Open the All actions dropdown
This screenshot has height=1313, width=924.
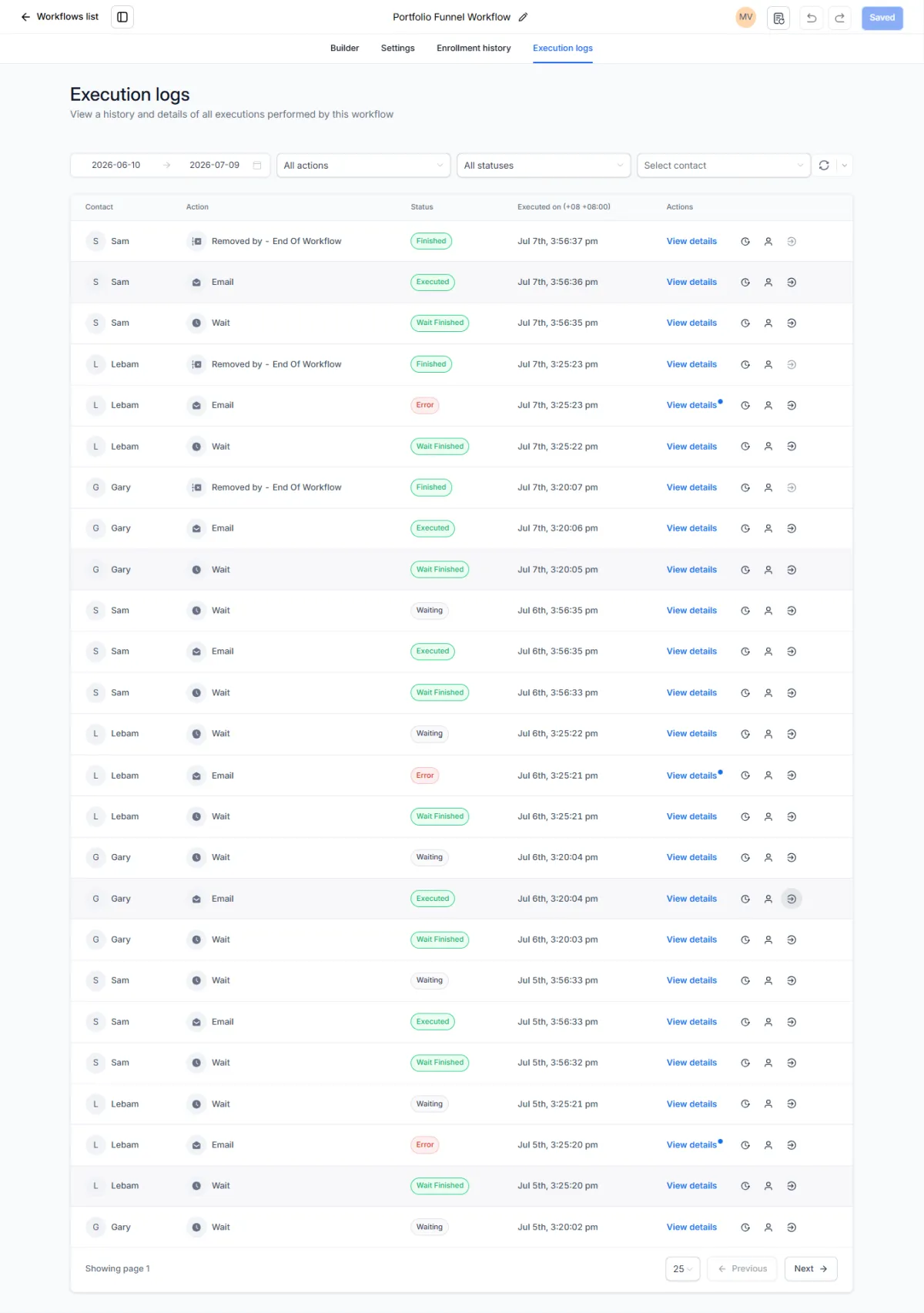(363, 166)
